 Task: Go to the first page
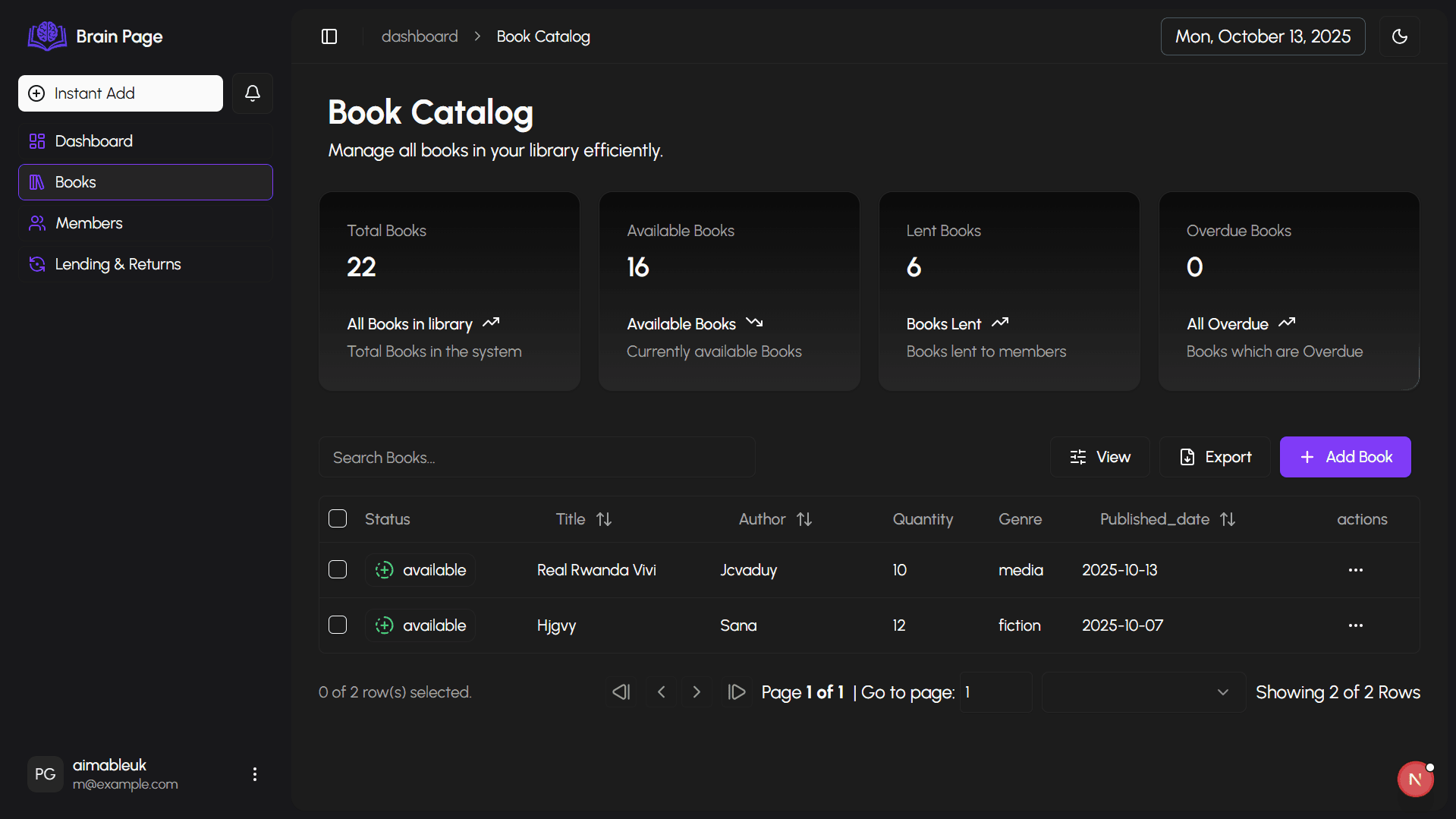tap(621, 692)
